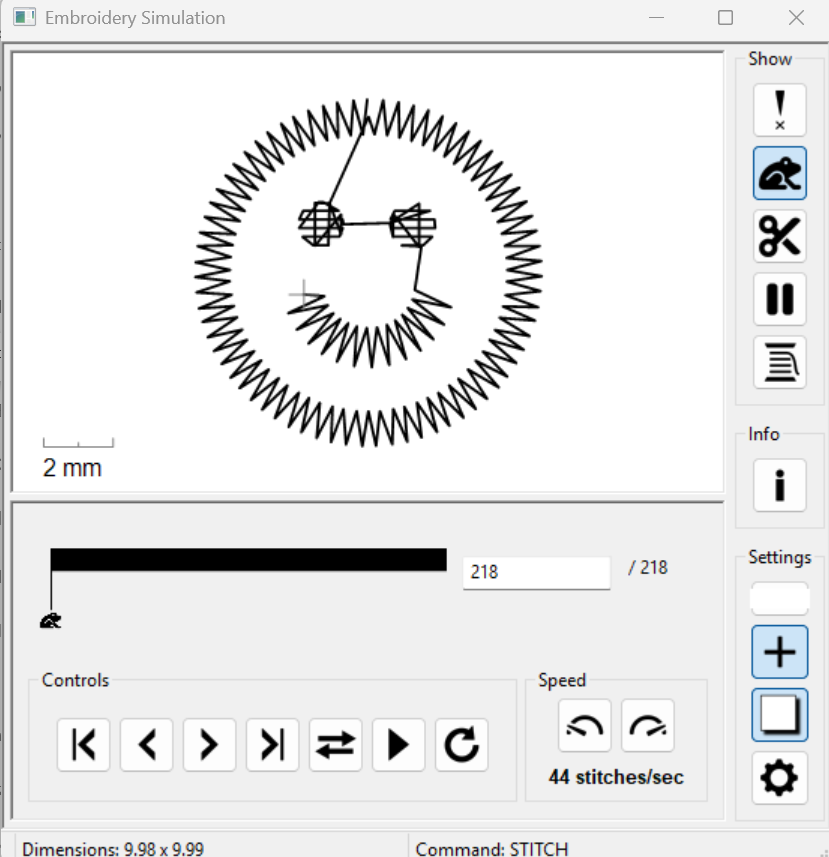Screen dimensions: 829x857
Task: Step back one stitch
Action: click(146, 744)
